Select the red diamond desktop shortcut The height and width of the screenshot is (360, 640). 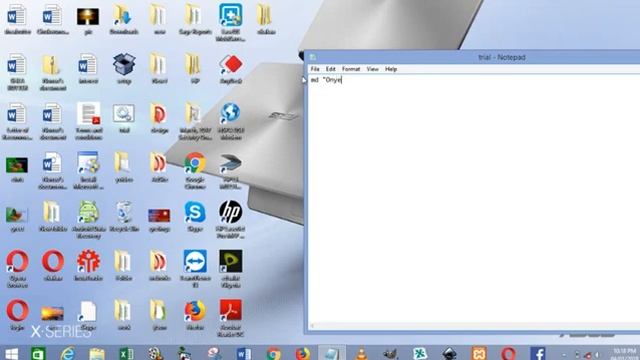tap(231, 64)
